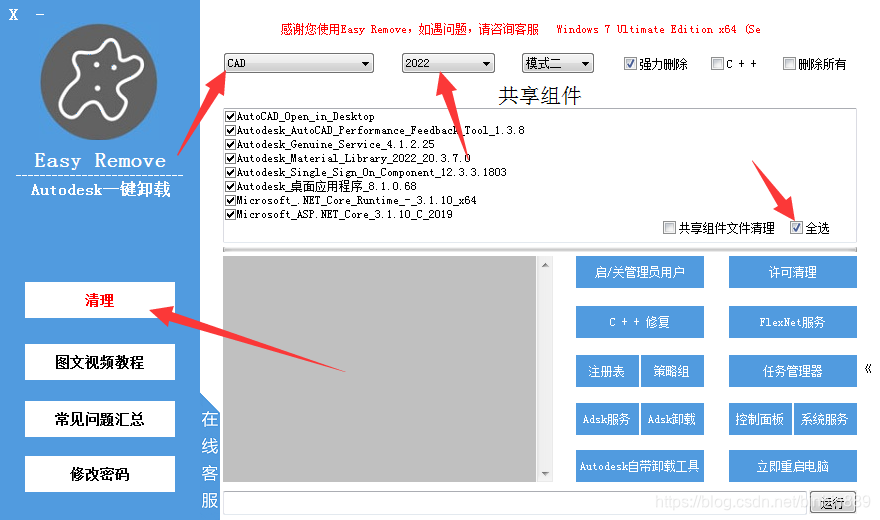This screenshot has width=880, height=520.
Task: Click log panel scrollbar up arrow
Action: click(545, 265)
